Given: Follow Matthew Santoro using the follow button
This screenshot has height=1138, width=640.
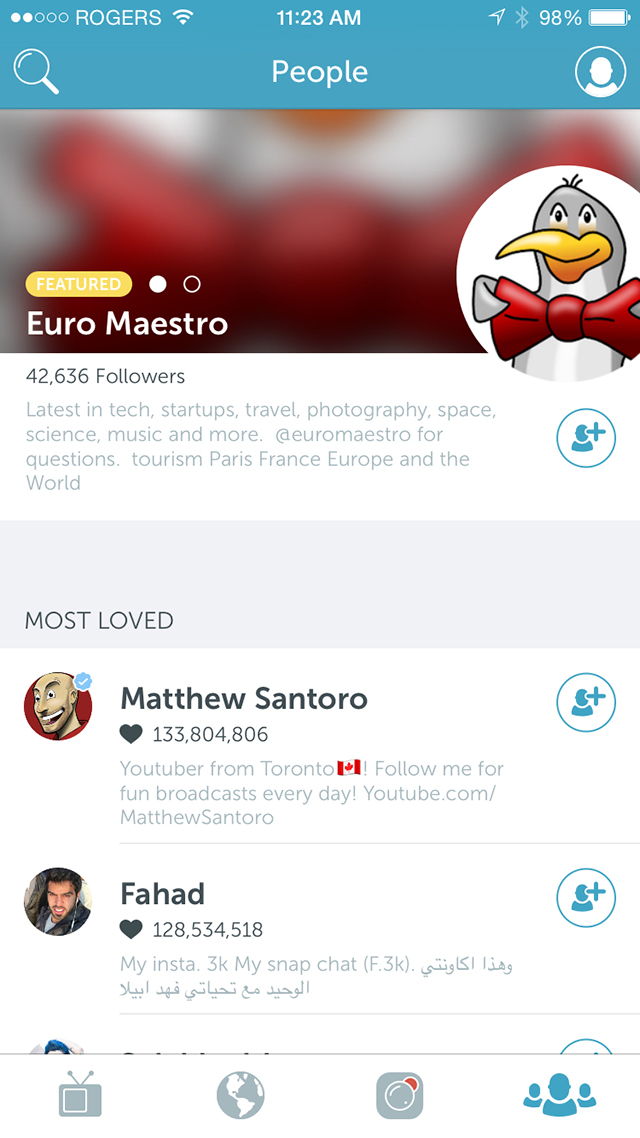Looking at the screenshot, I should [586, 702].
